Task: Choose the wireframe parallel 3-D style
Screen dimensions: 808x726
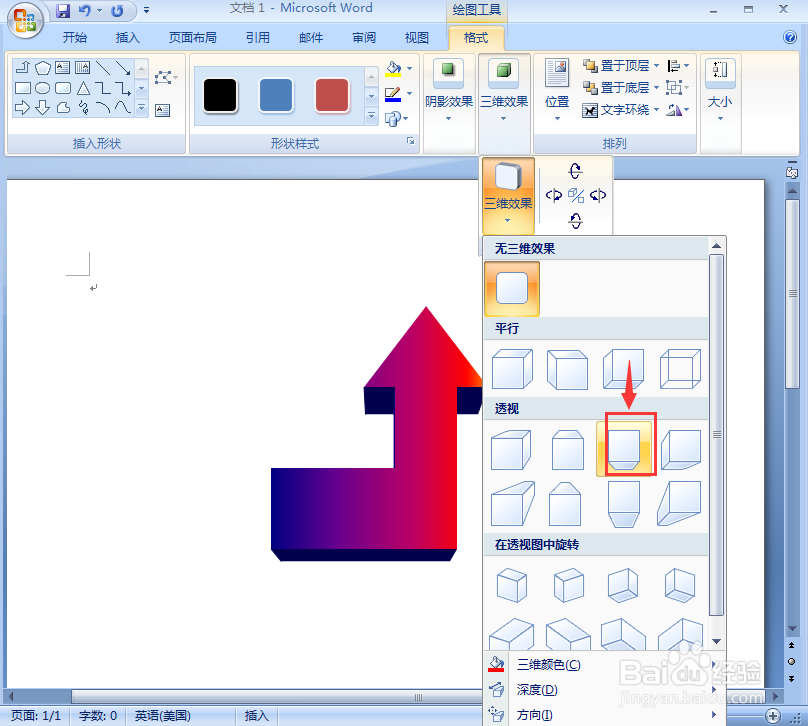Action: (x=680, y=369)
